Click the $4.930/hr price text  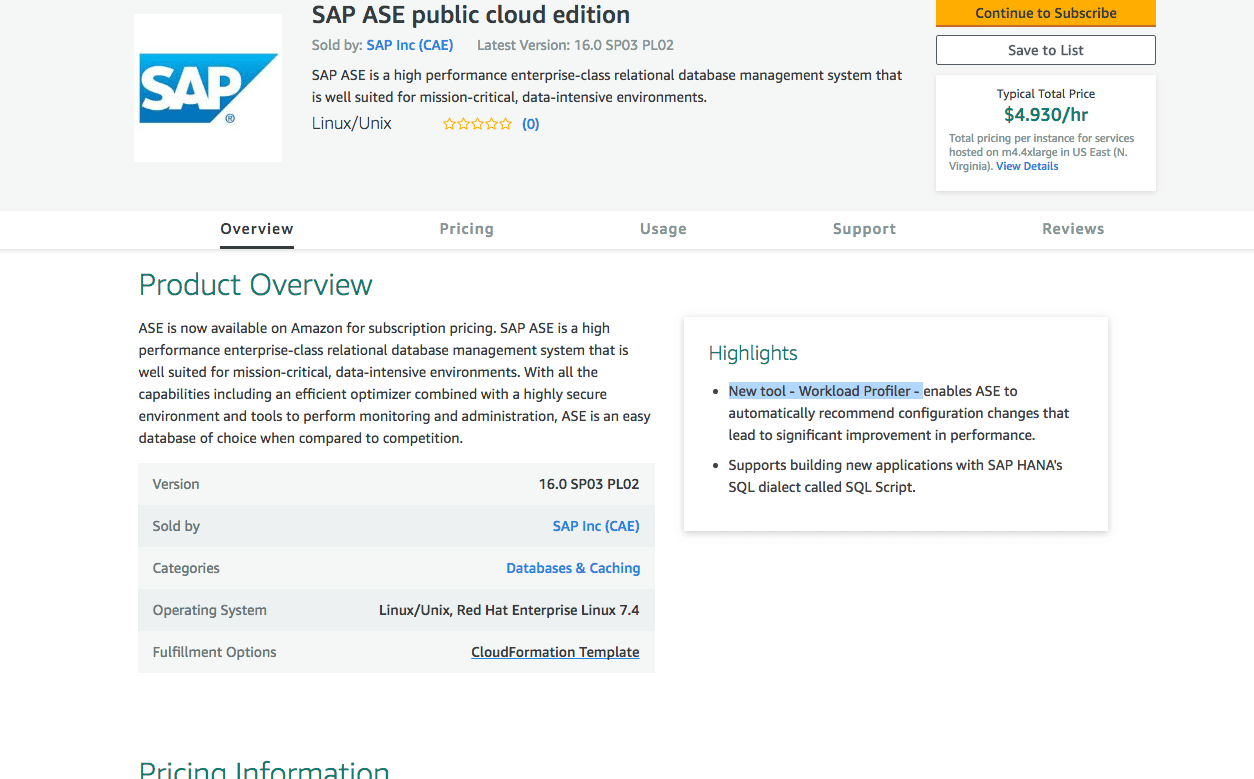pos(1046,115)
